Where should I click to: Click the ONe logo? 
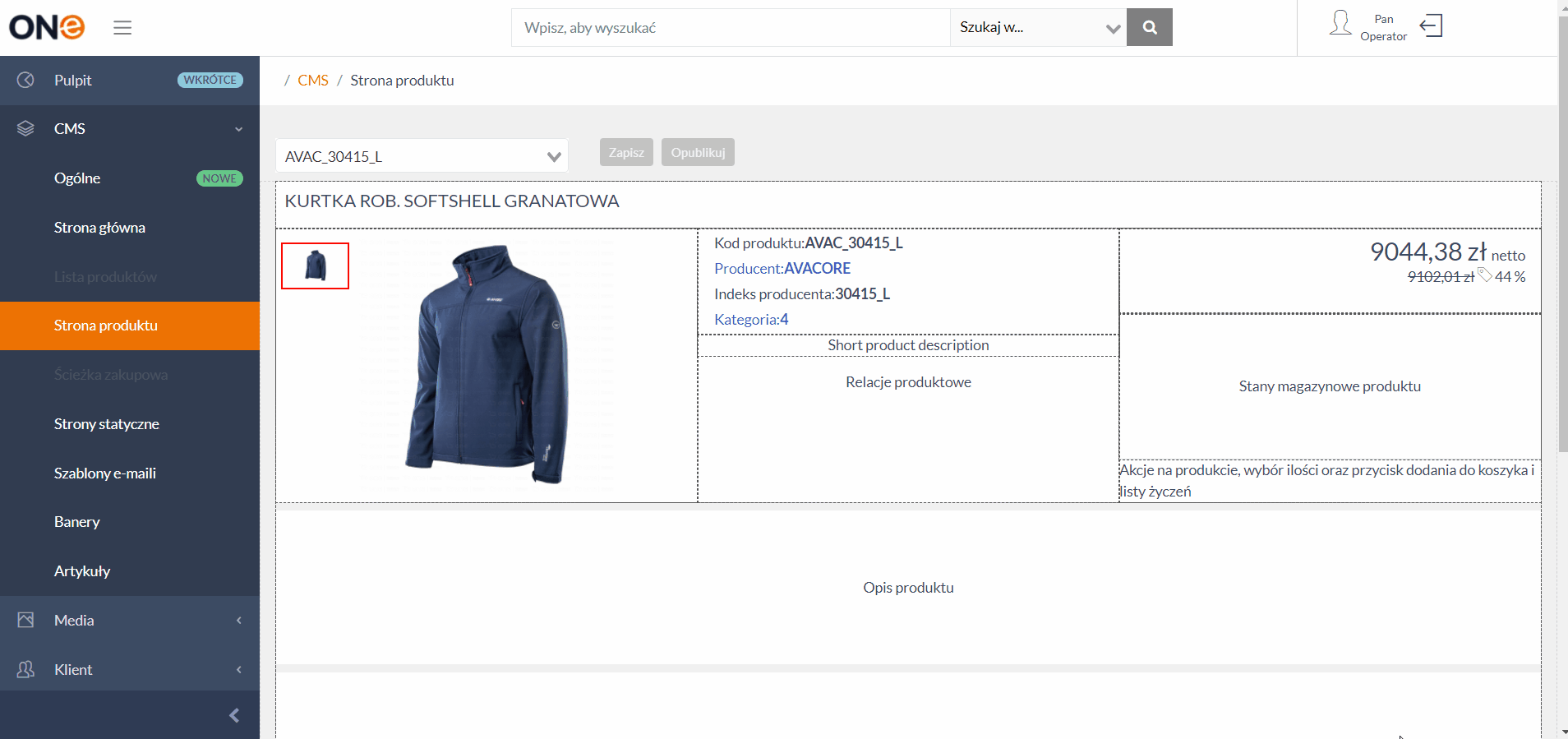point(47,27)
